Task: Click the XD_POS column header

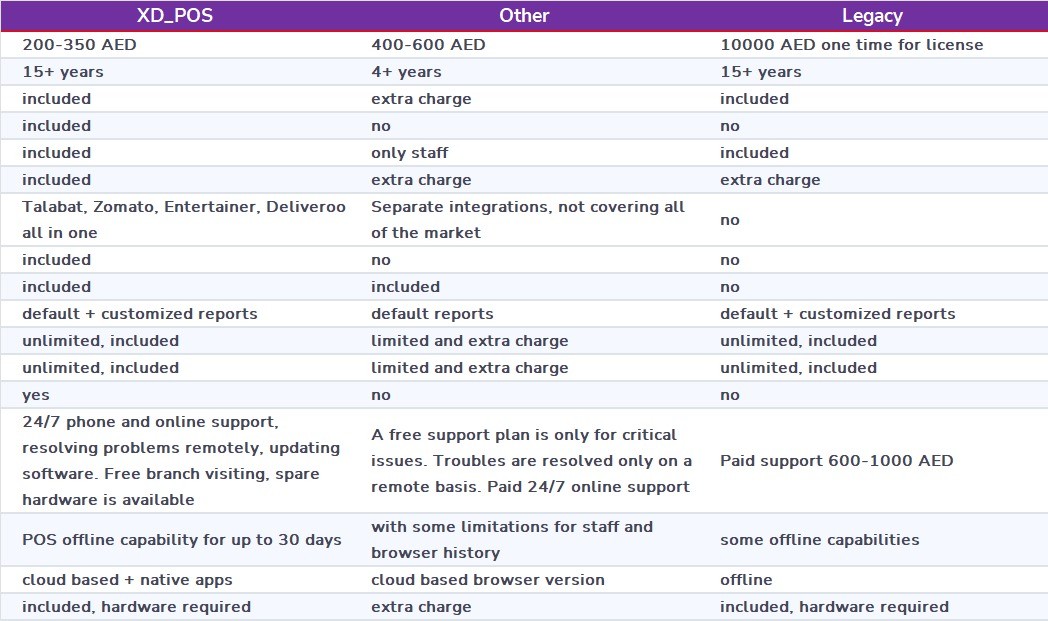Action: pos(175,16)
